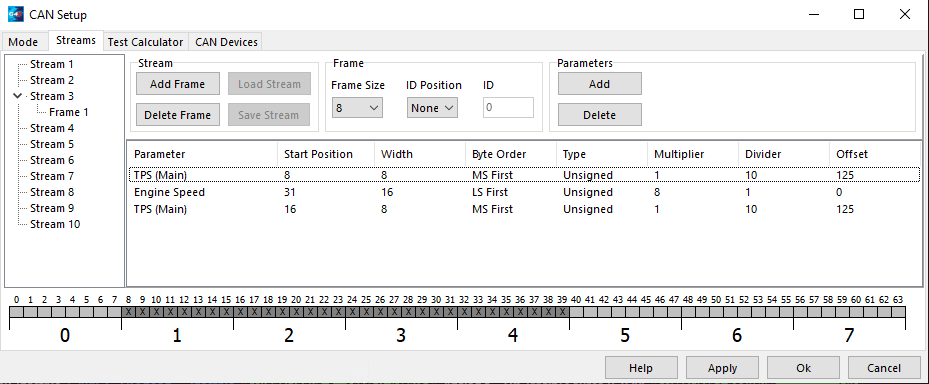Viewport: 929px width, 384px height.
Task: Select Stream 10 in the tree
Action: click(x=55, y=224)
